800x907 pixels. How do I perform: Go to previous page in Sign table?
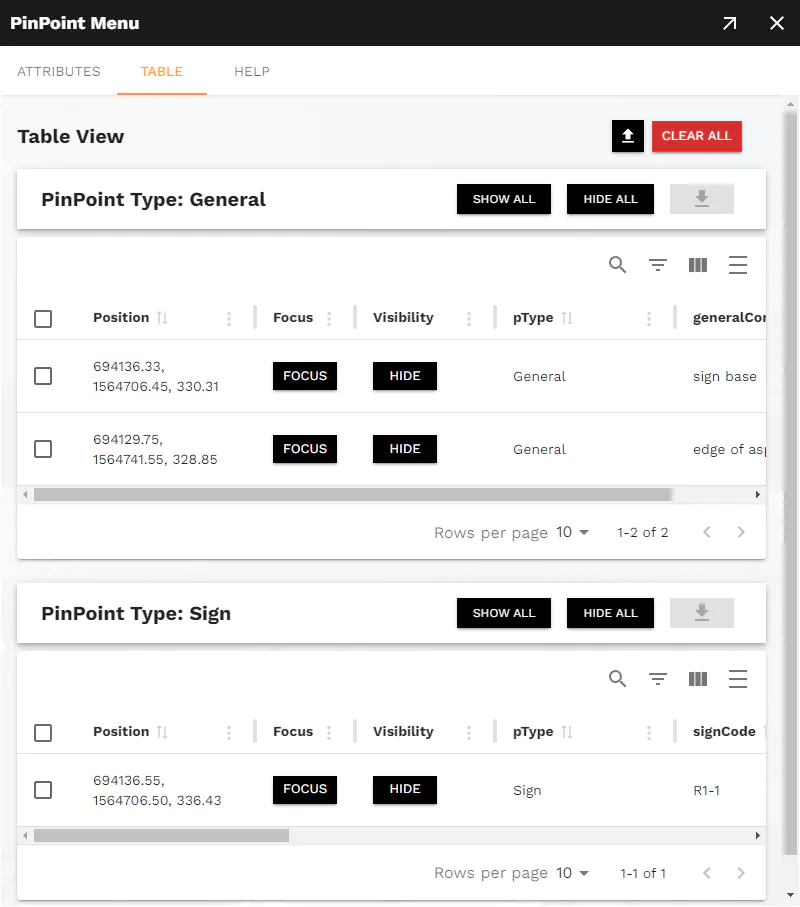click(x=706, y=873)
